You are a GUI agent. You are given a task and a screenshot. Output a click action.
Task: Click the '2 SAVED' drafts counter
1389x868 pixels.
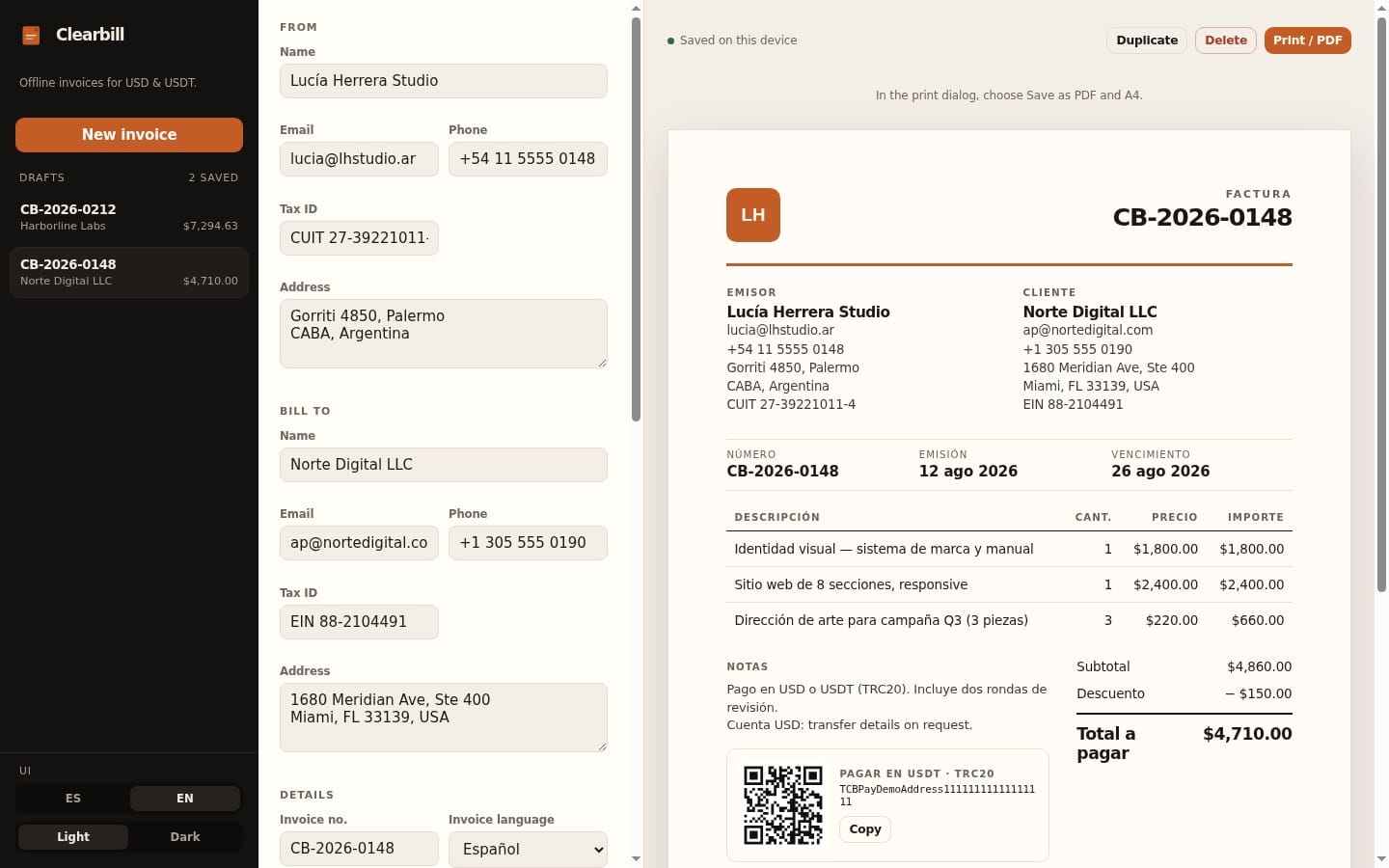[213, 177]
